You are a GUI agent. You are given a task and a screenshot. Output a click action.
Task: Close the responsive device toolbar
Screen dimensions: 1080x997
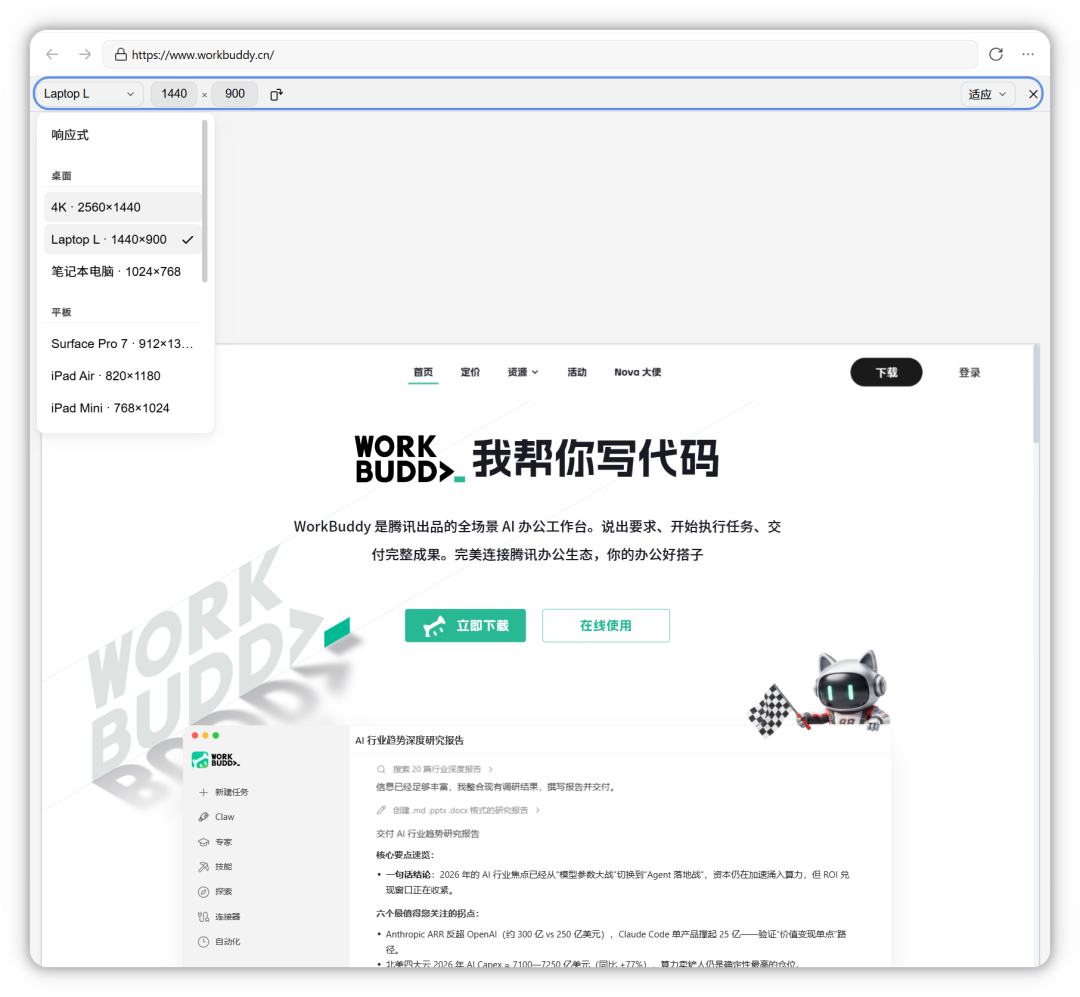(x=1033, y=94)
